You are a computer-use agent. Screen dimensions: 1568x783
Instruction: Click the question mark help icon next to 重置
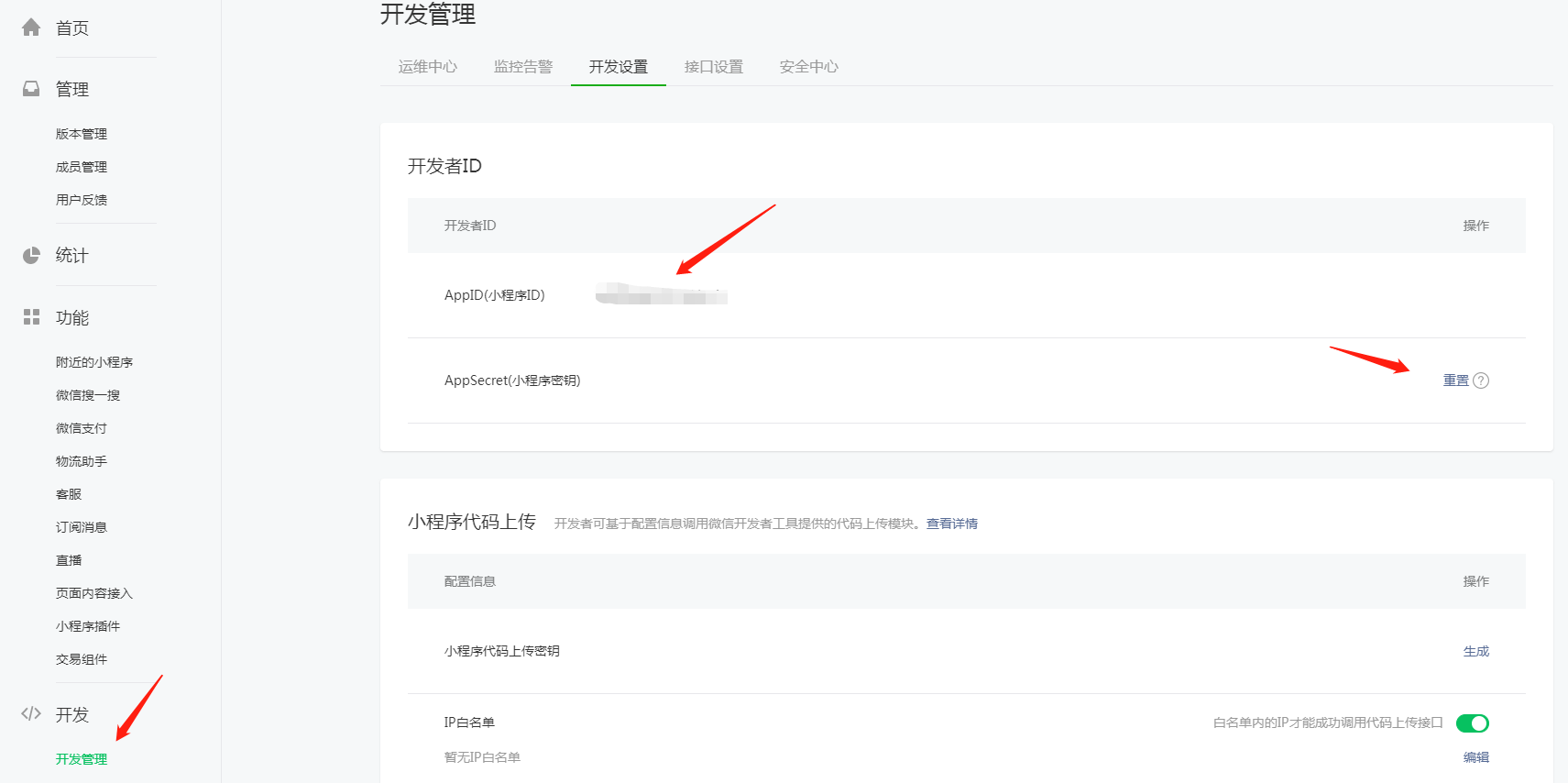1481,380
